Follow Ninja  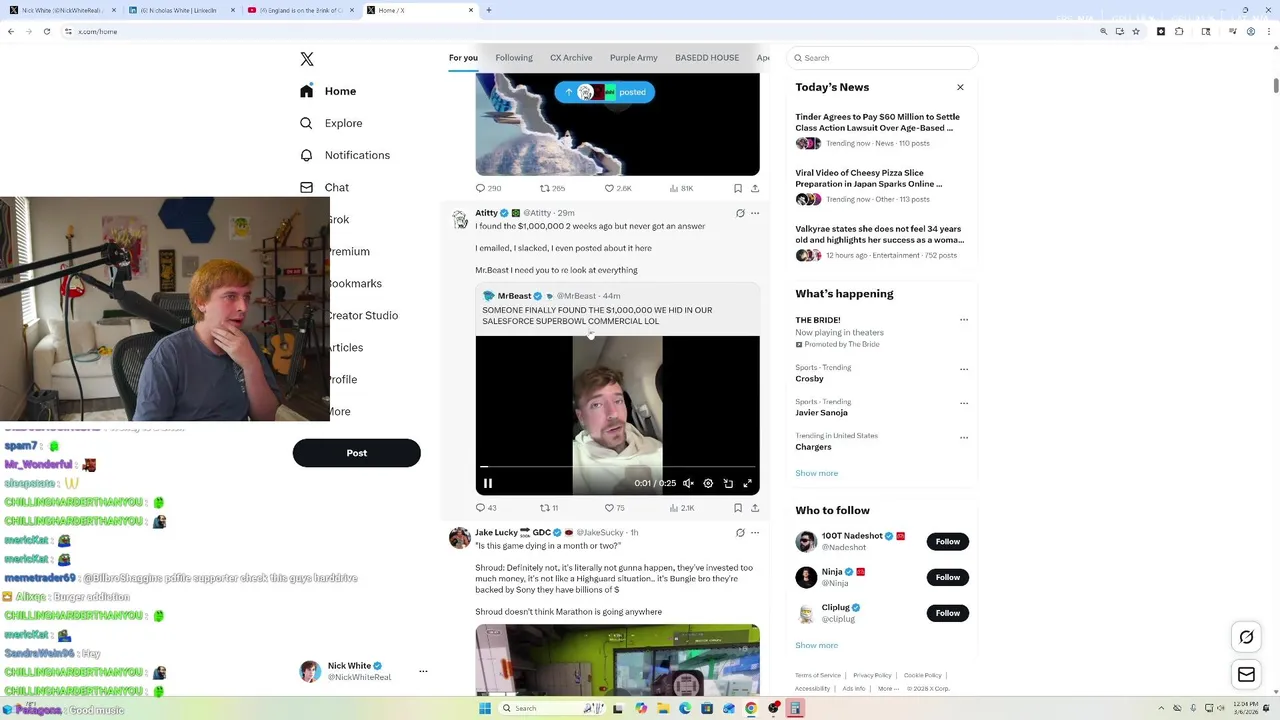948,577
